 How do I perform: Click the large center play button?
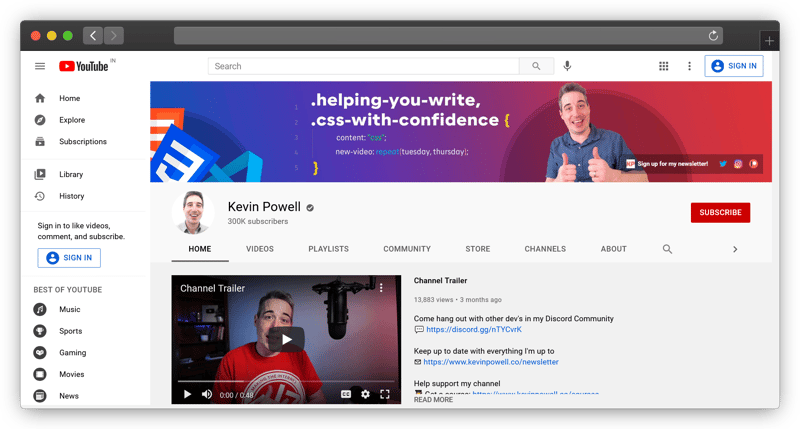point(286,340)
